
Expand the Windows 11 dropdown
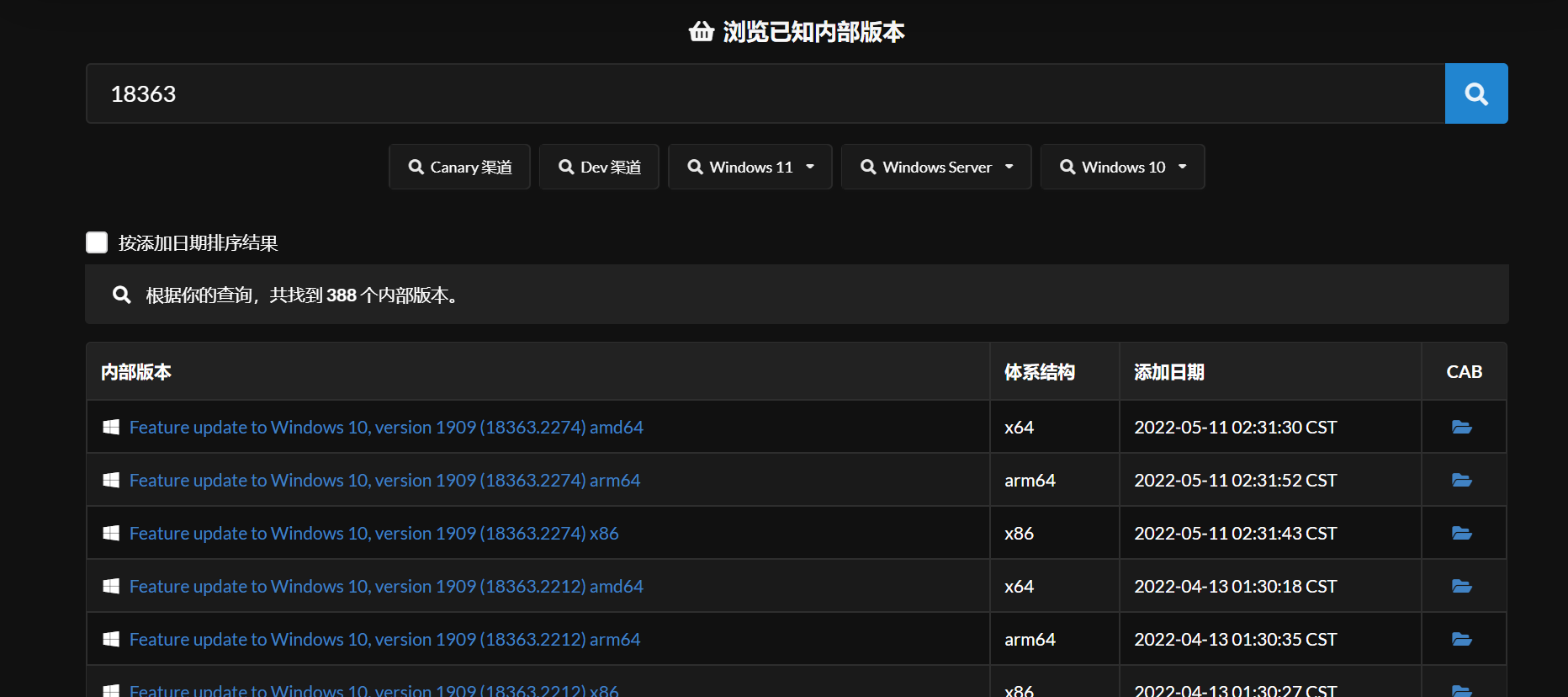(x=750, y=167)
